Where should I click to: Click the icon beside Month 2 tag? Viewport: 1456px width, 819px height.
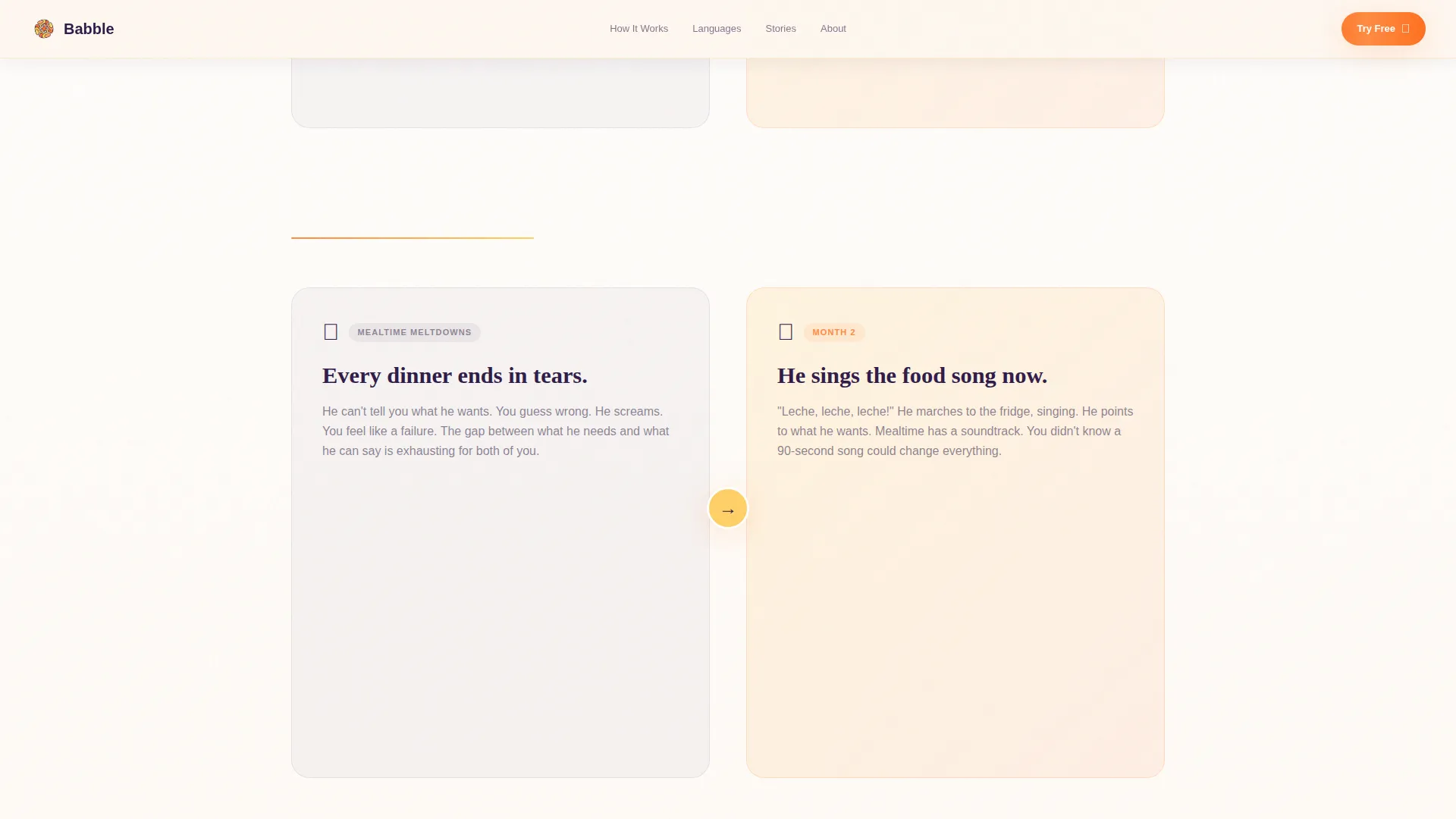(x=786, y=332)
